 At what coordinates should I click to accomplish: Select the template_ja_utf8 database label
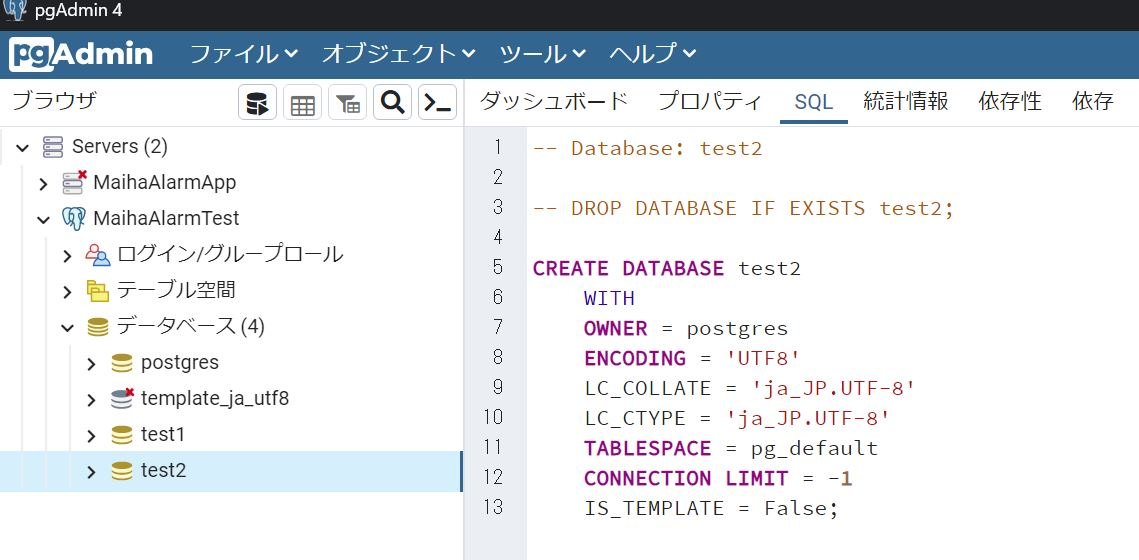[x=215, y=398]
